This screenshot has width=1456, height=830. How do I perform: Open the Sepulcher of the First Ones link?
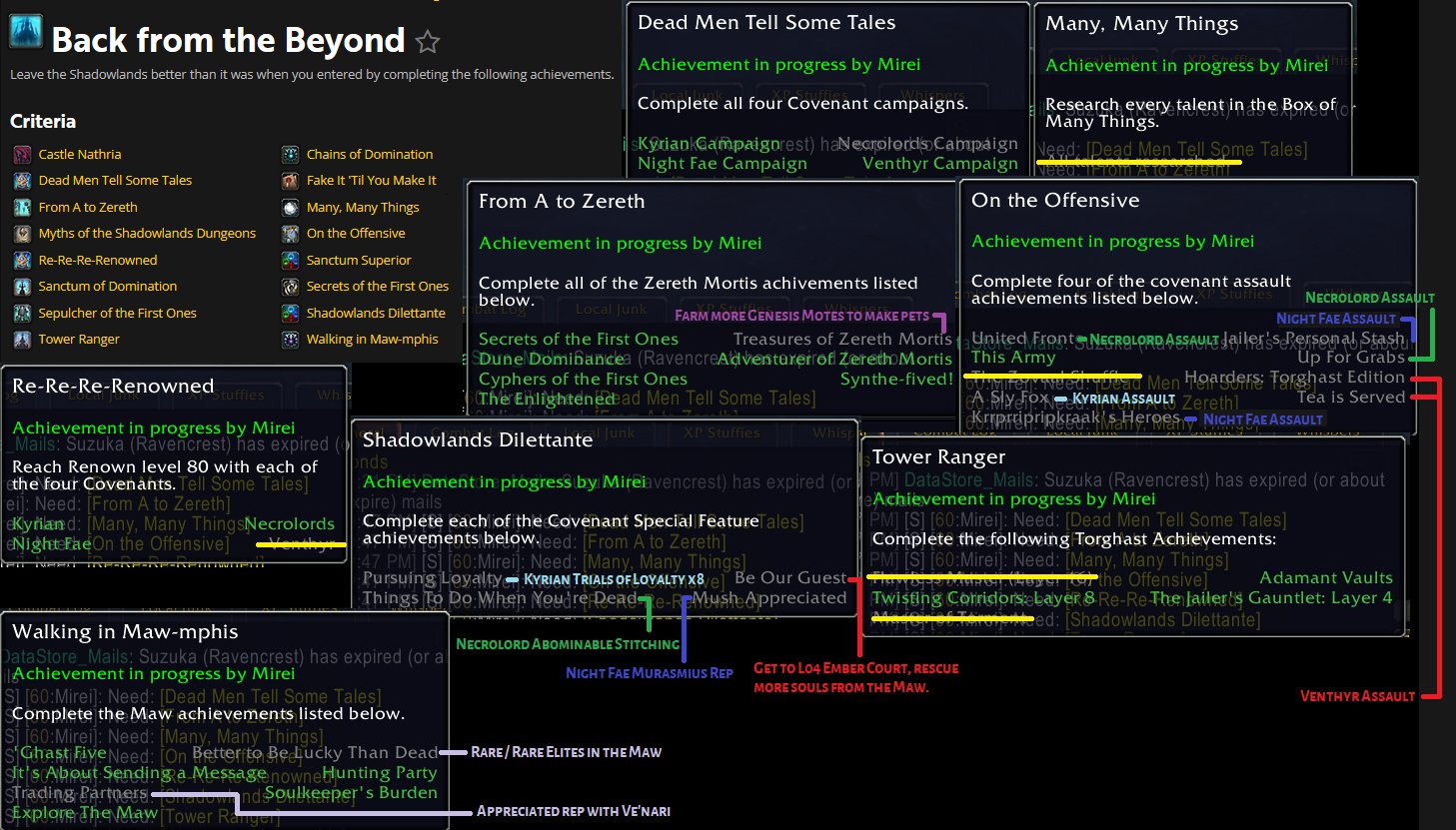pyautogui.click(x=118, y=314)
